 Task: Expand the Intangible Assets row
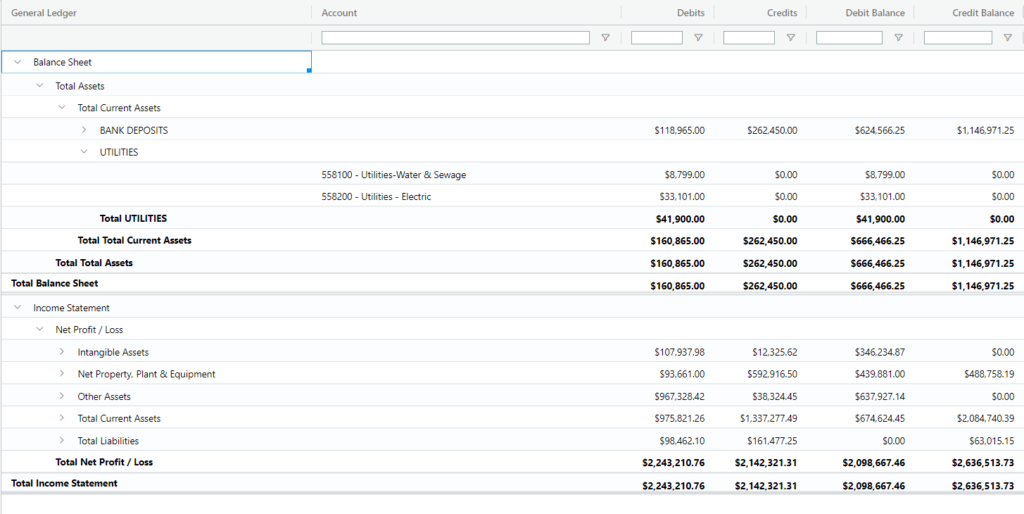(x=62, y=352)
